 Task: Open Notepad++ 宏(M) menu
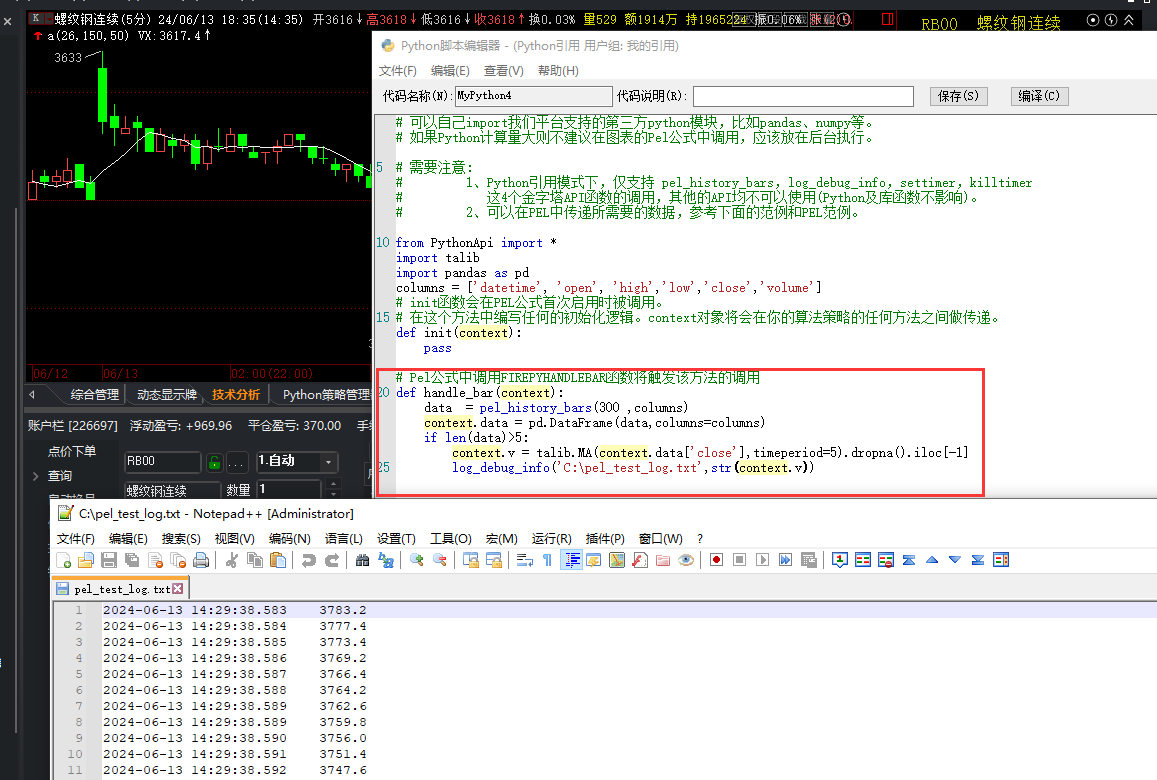pyautogui.click(x=502, y=539)
